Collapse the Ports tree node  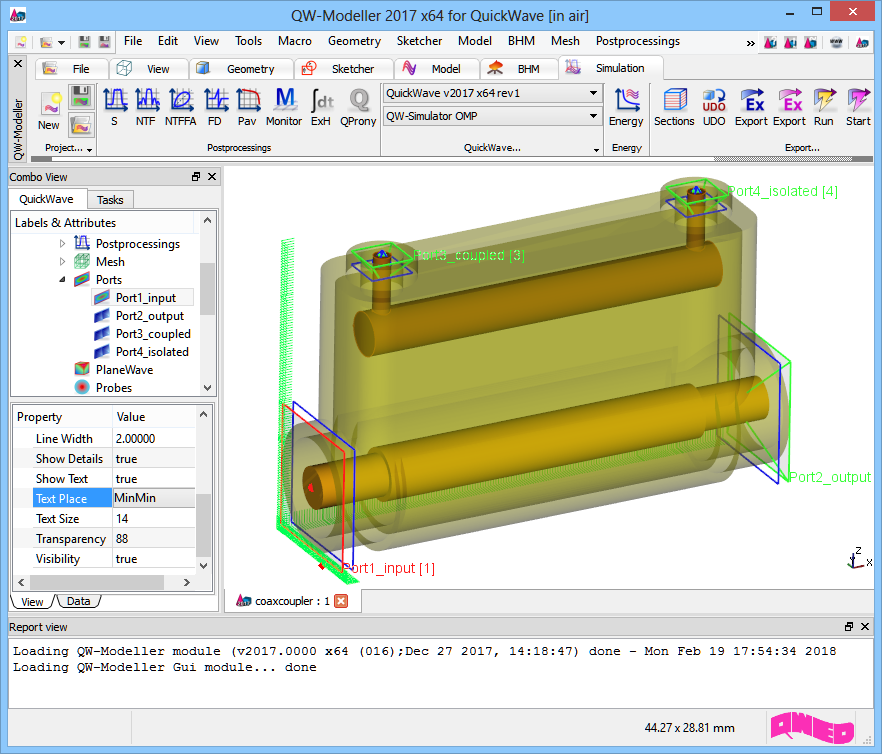coord(63,280)
